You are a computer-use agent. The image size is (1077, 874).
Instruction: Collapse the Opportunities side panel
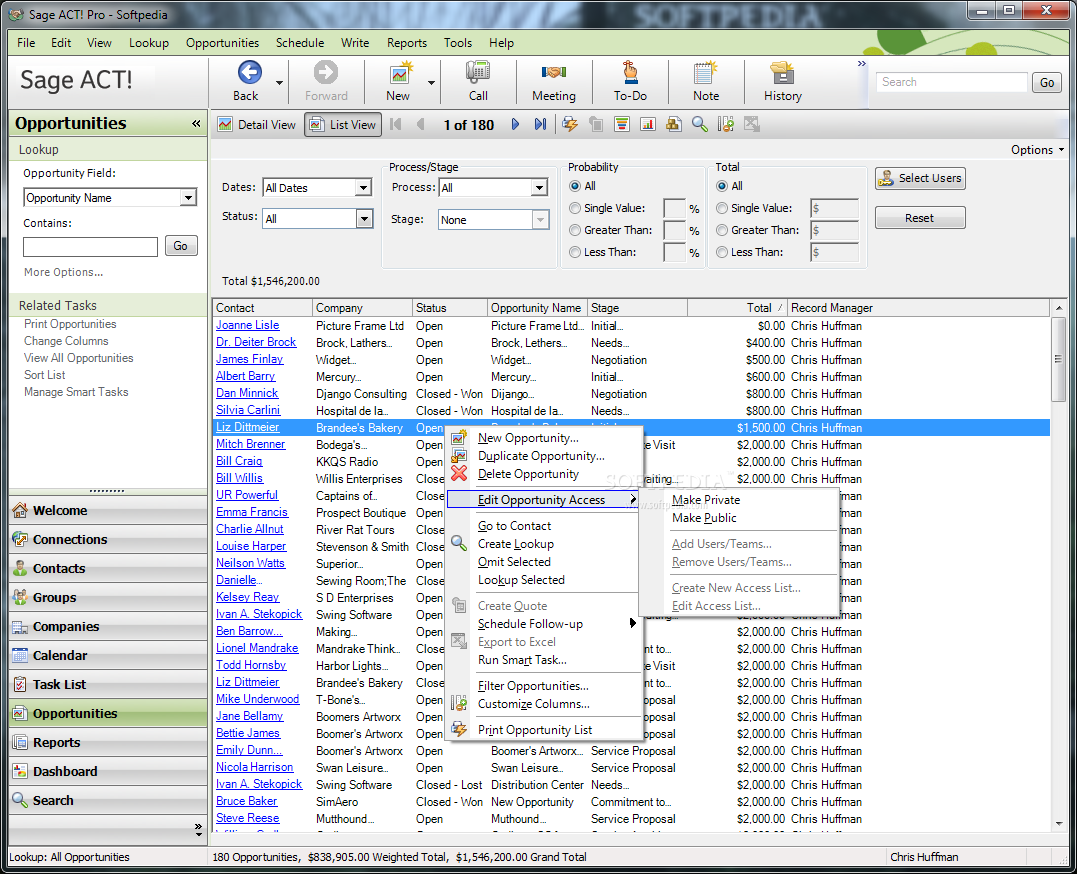pos(196,124)
